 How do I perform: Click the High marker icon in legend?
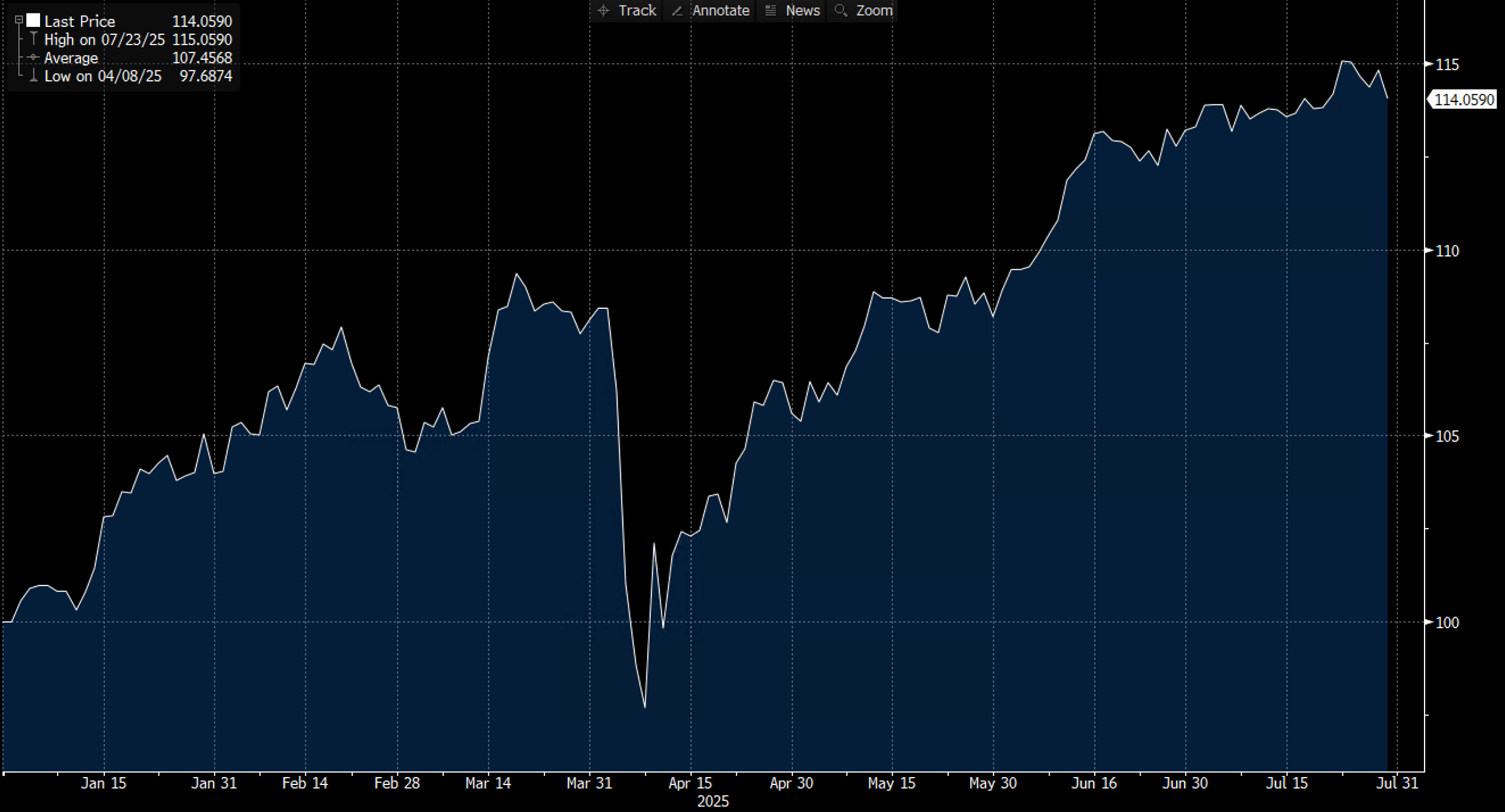pos(34,40)
